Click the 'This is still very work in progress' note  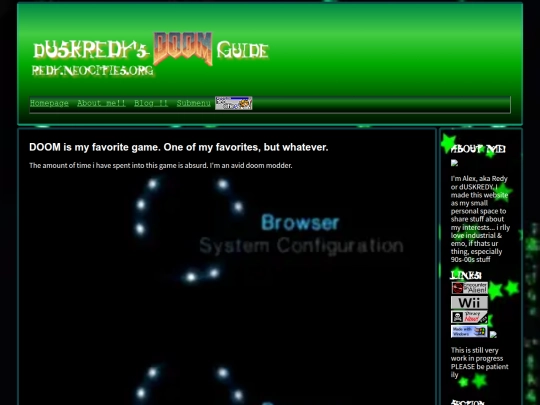pyautogui.click(x=480, y=362)
